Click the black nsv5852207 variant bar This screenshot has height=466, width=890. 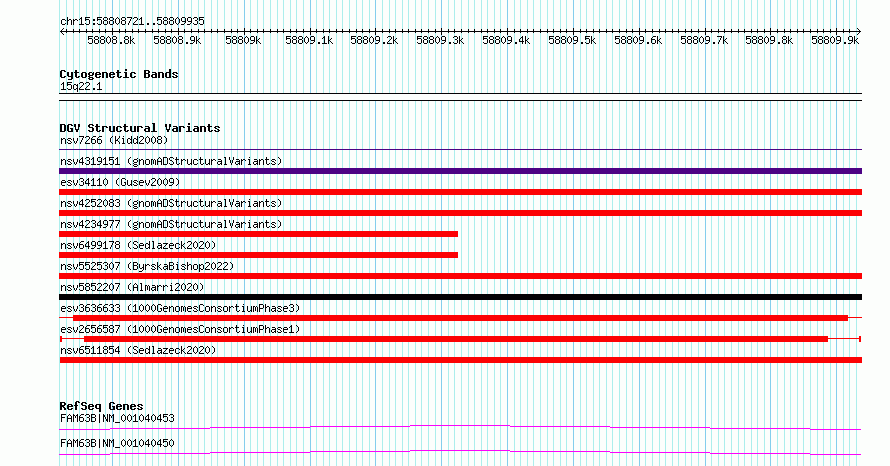pyautogui.click(x=460, y=297)
